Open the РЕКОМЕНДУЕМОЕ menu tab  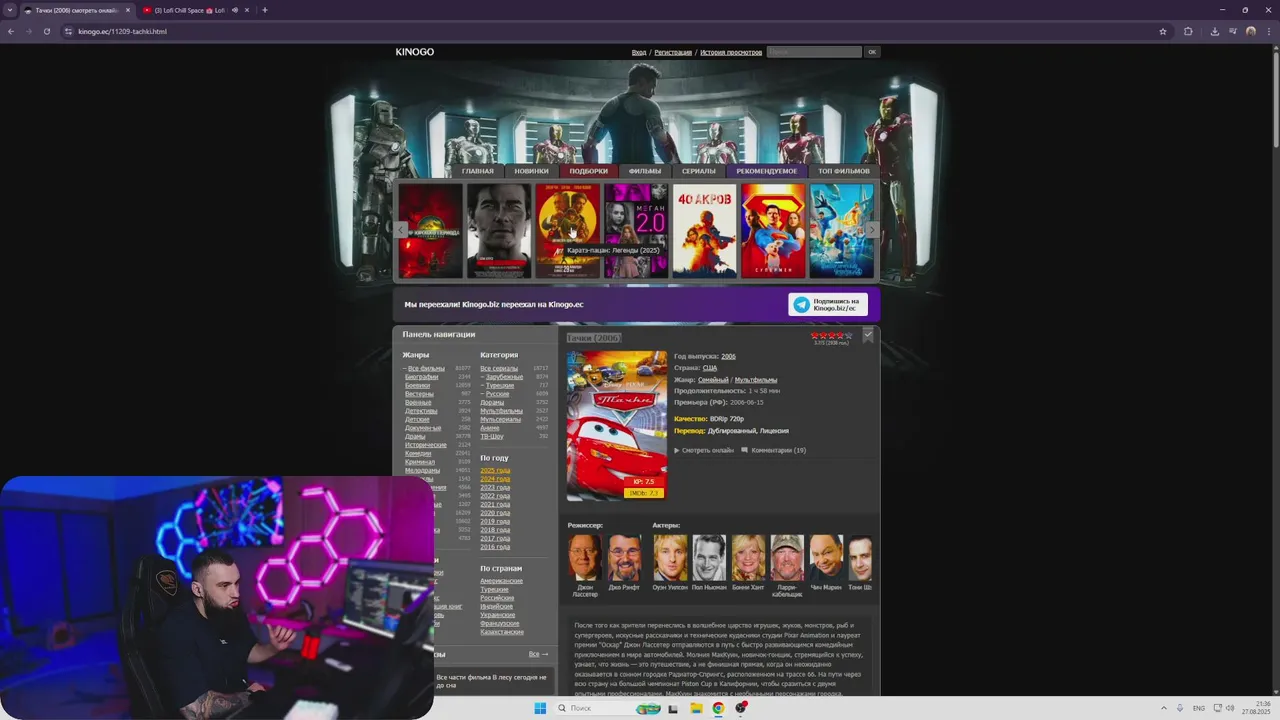click(x=766, y=171)
